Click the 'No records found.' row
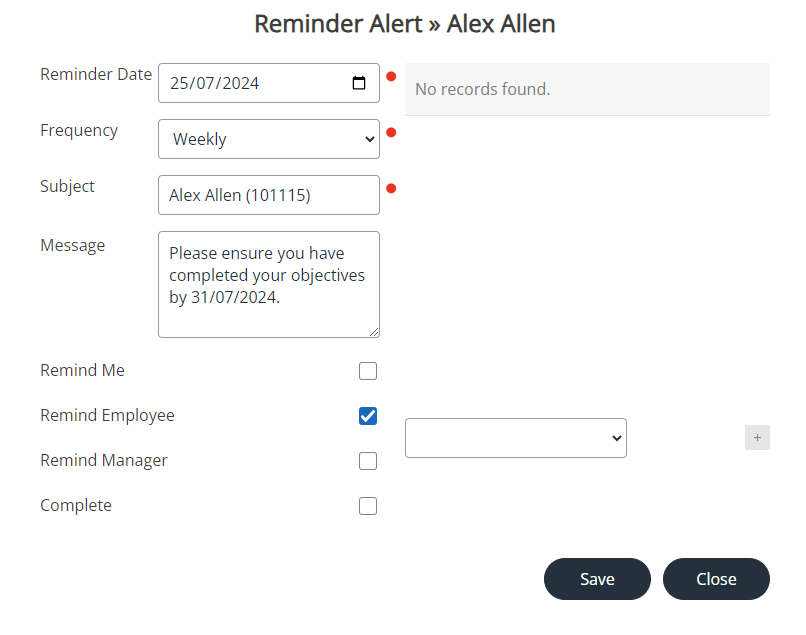Screen dimensions: 806x635 pos(587,89)
